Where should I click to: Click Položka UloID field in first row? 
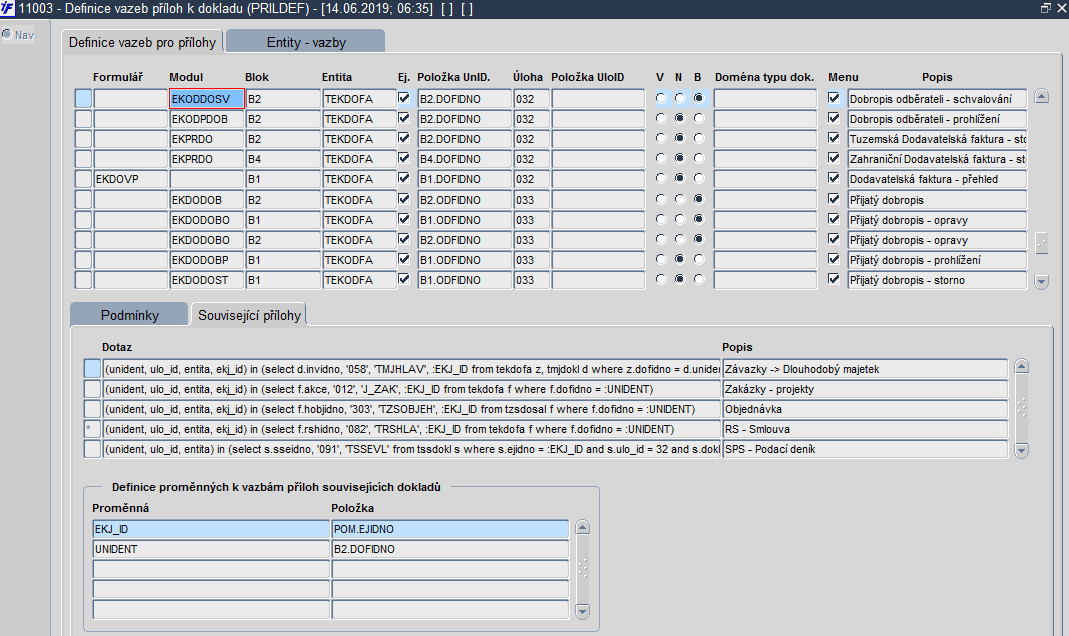click(x=598, y=99)
